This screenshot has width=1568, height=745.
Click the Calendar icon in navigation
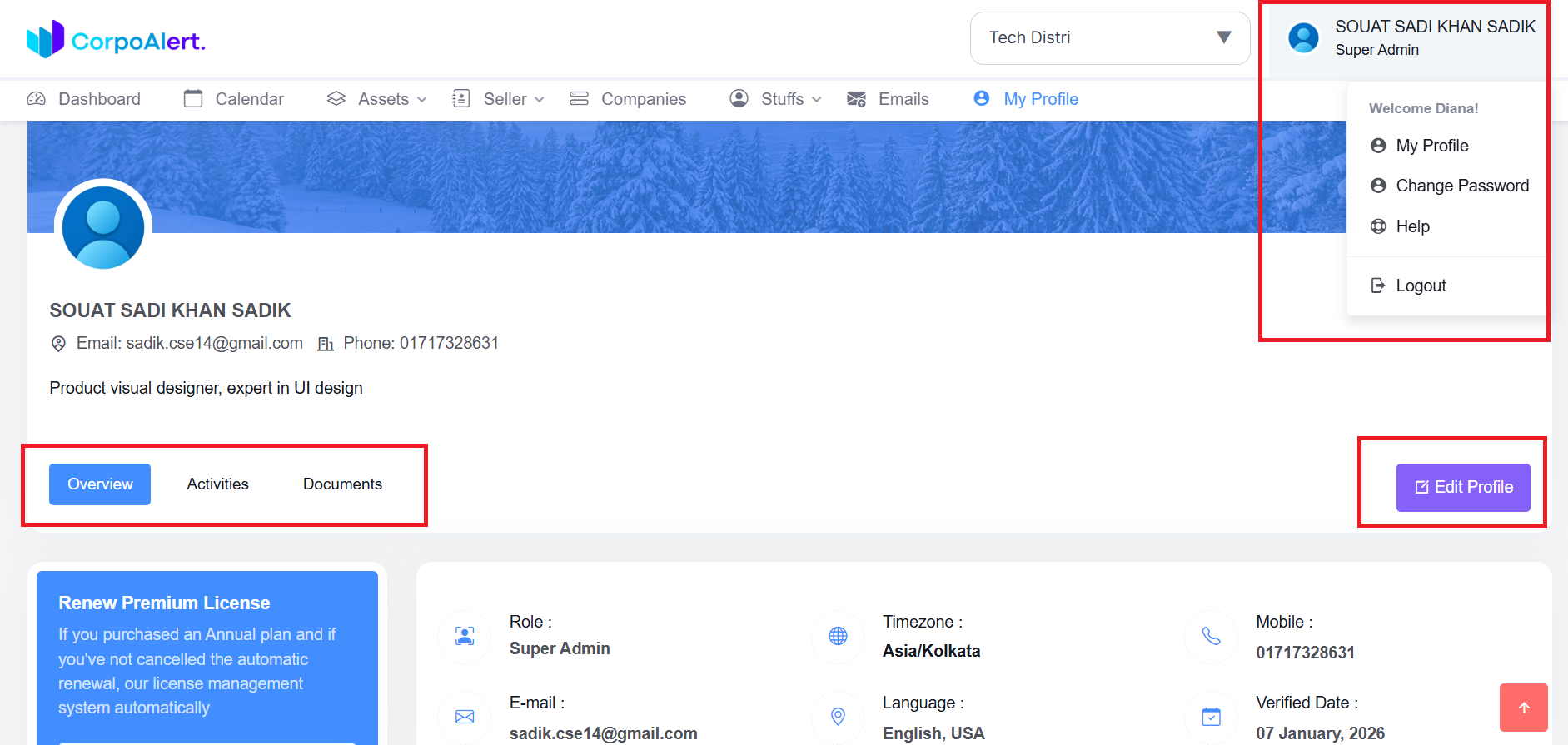pyautogui.click(x=193, y=99)
